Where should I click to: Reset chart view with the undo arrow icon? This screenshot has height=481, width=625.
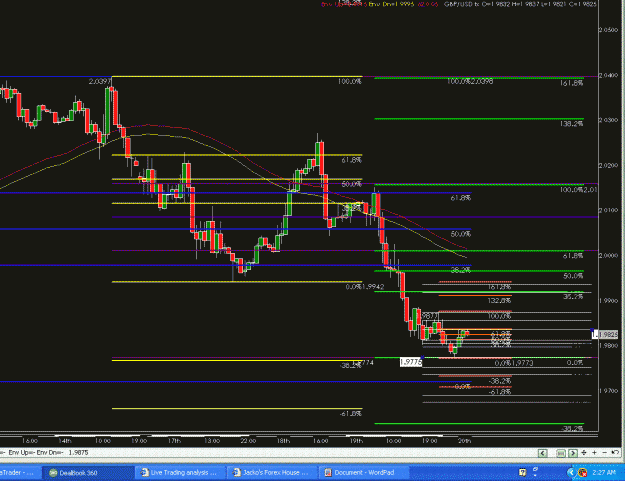point(615,453)
